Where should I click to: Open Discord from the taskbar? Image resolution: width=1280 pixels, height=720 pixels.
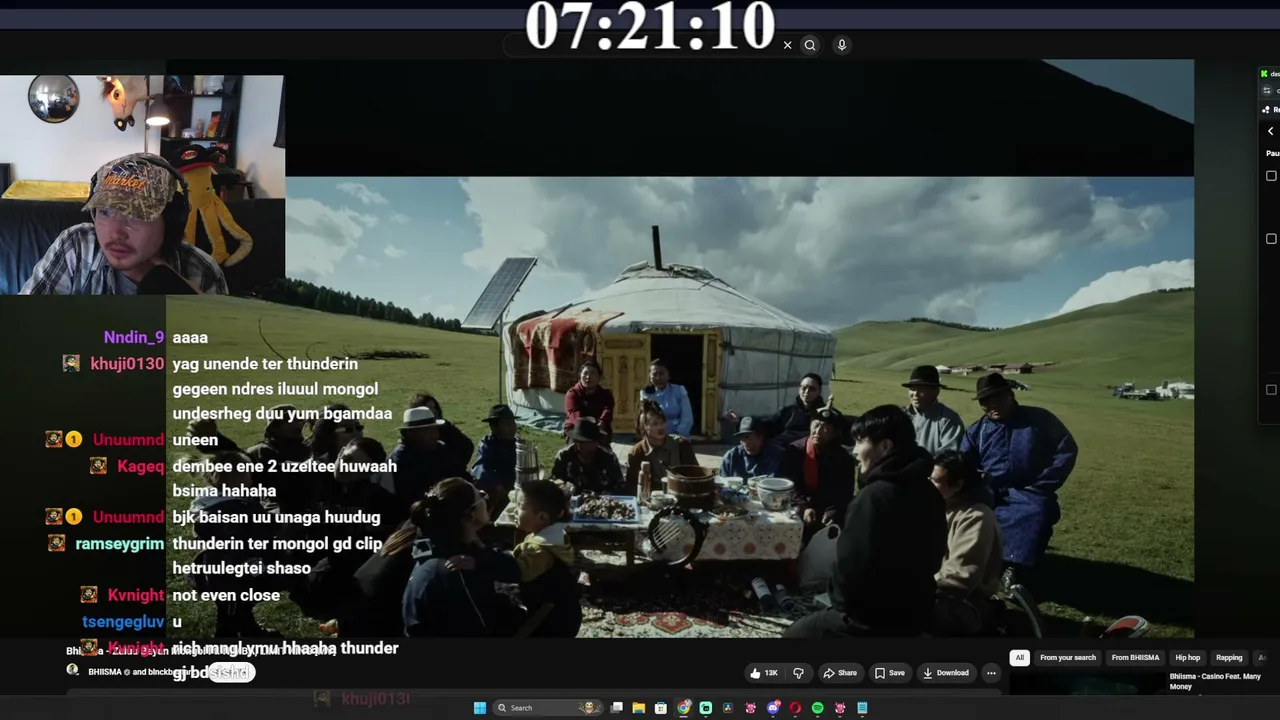pos(773,708)
